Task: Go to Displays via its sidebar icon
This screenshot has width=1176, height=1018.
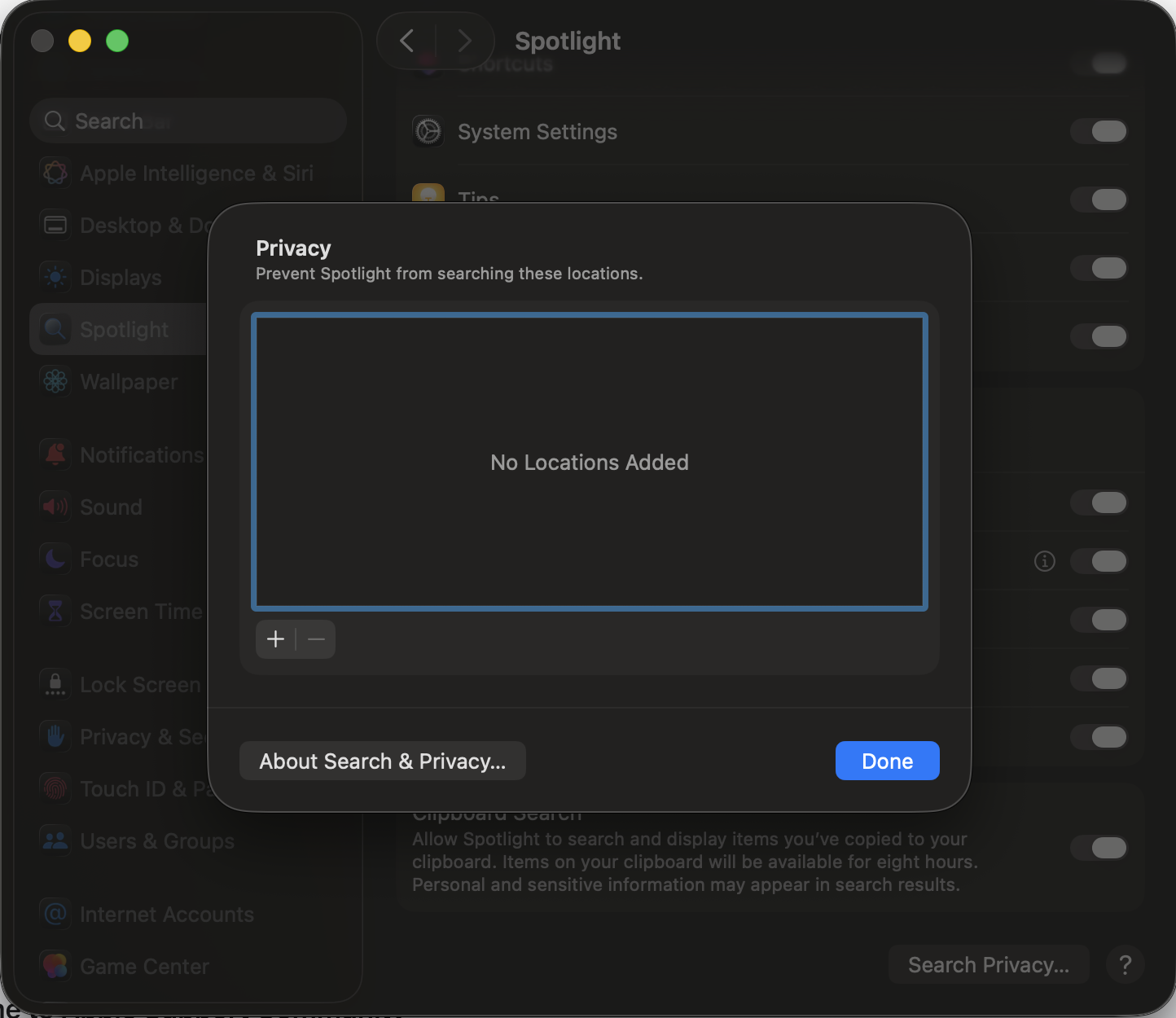Action: 55,277
